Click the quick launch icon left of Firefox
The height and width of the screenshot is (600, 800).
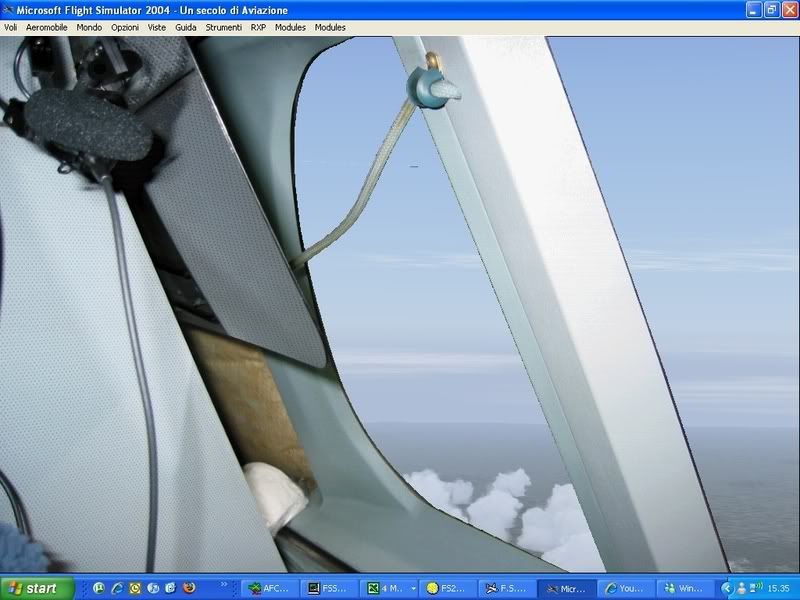170,588
